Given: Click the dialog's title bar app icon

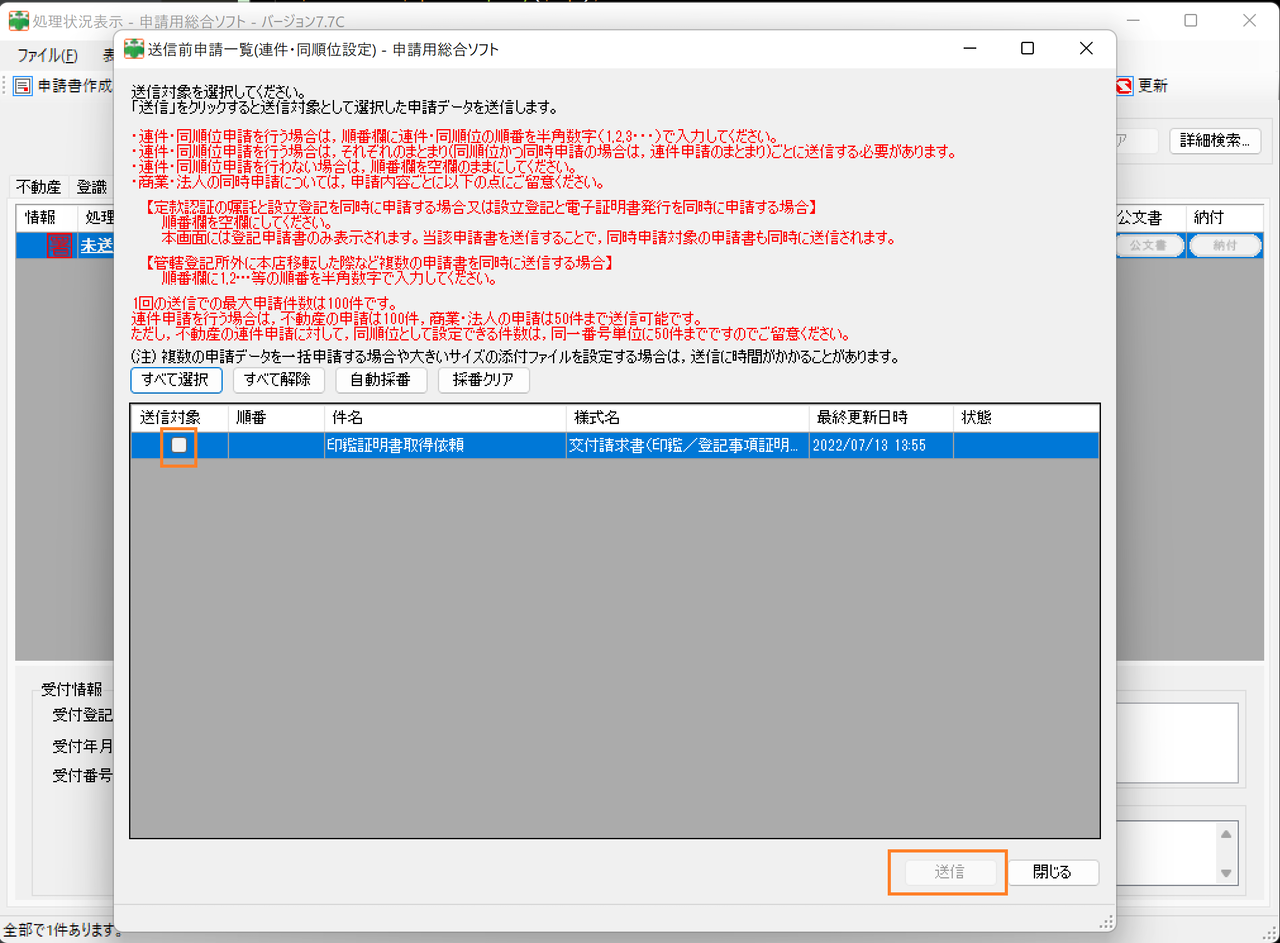Looking at the screenshot, I should 134,49.
